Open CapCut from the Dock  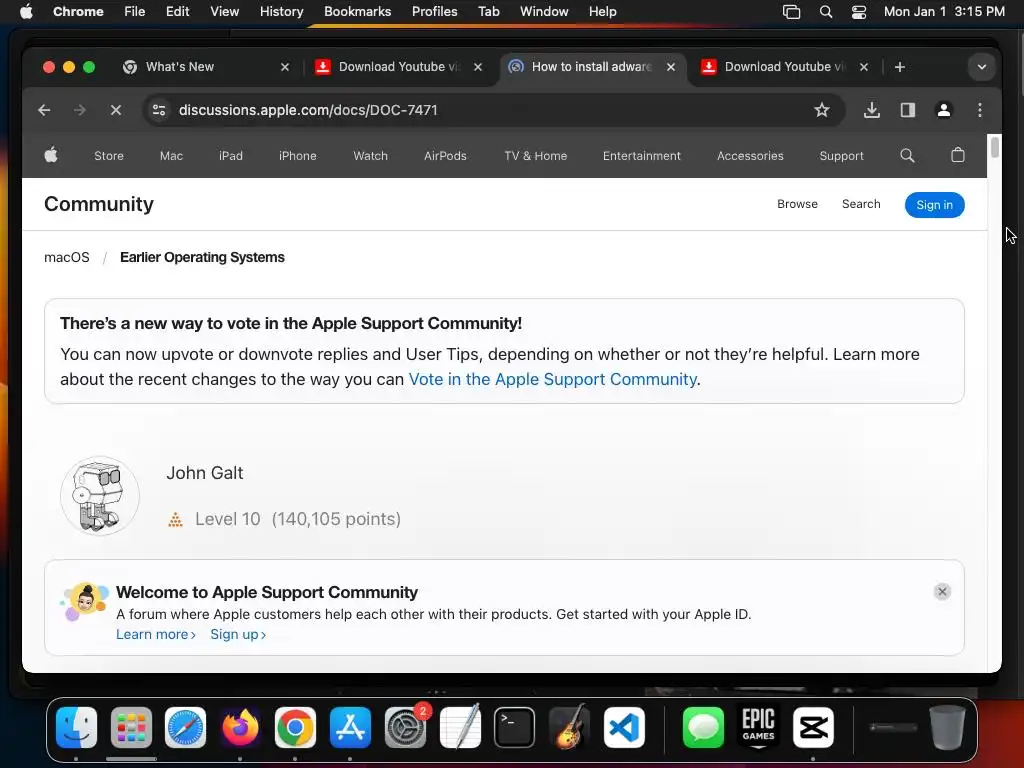813,728
